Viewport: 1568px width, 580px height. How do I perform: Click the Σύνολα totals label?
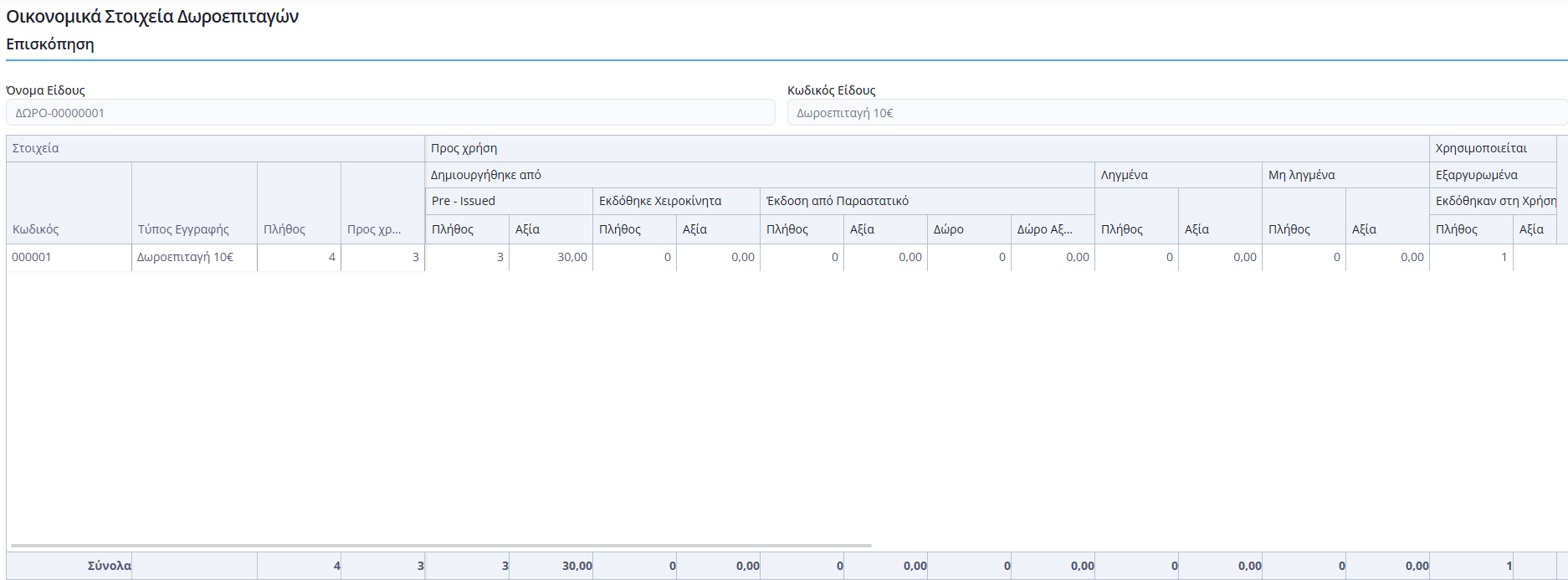click(109, 566)
